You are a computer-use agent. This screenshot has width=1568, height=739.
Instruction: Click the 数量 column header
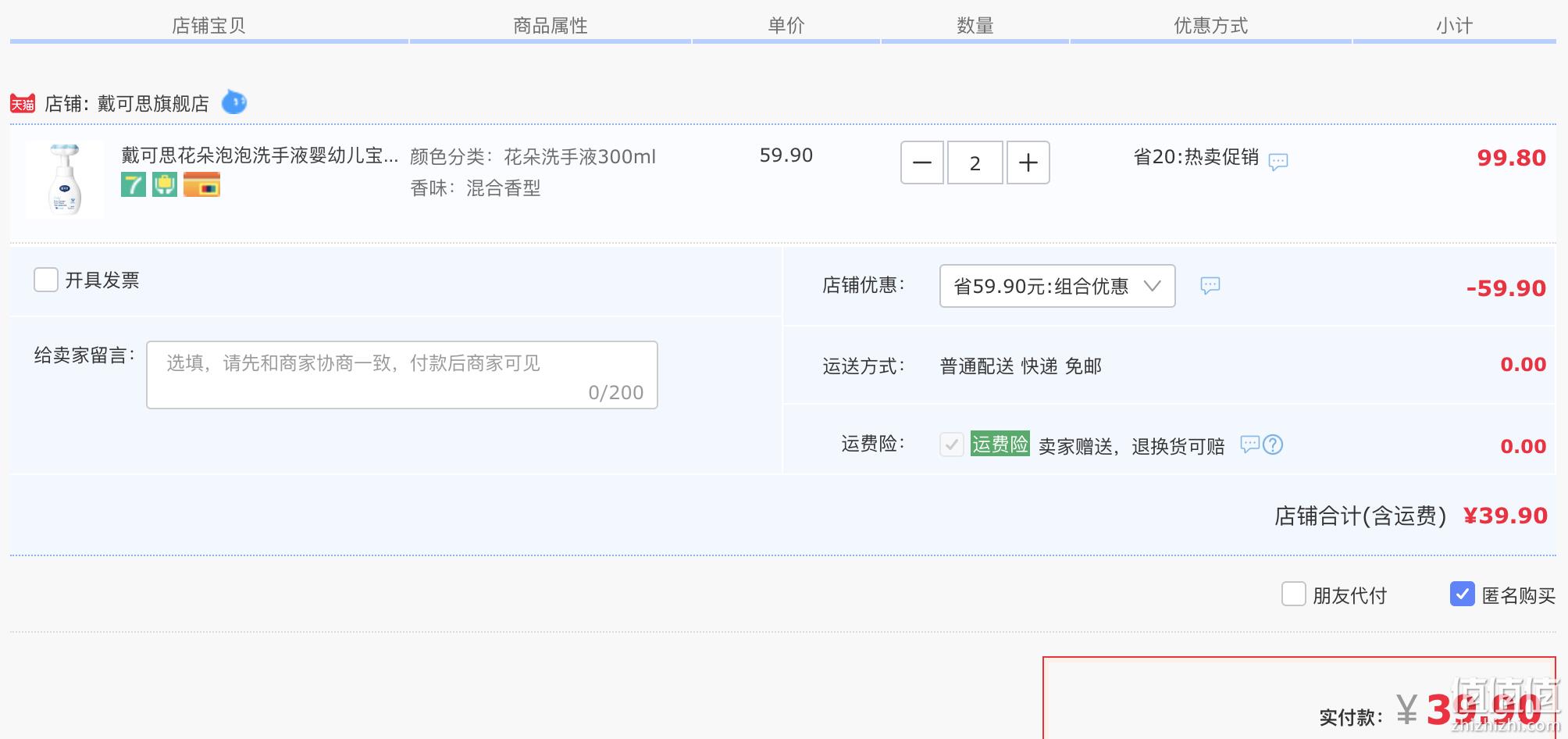pos(975,26)
